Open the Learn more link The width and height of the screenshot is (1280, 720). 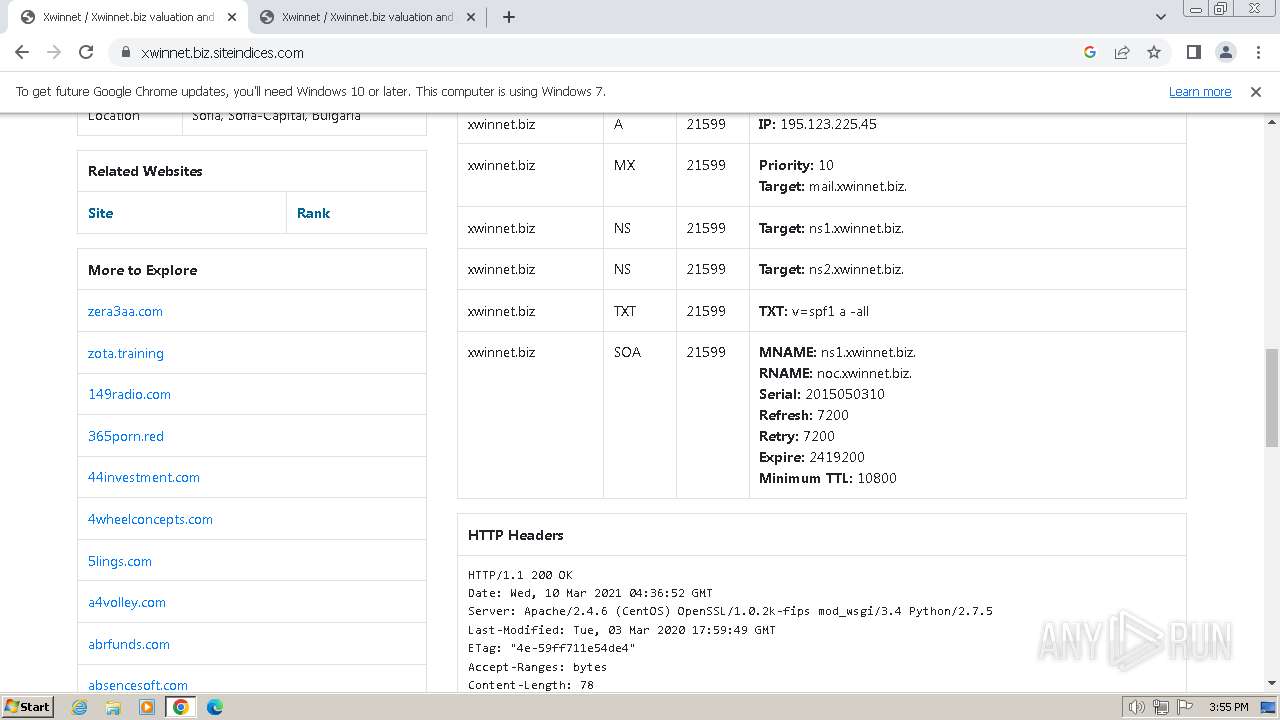coord(1200,91)
